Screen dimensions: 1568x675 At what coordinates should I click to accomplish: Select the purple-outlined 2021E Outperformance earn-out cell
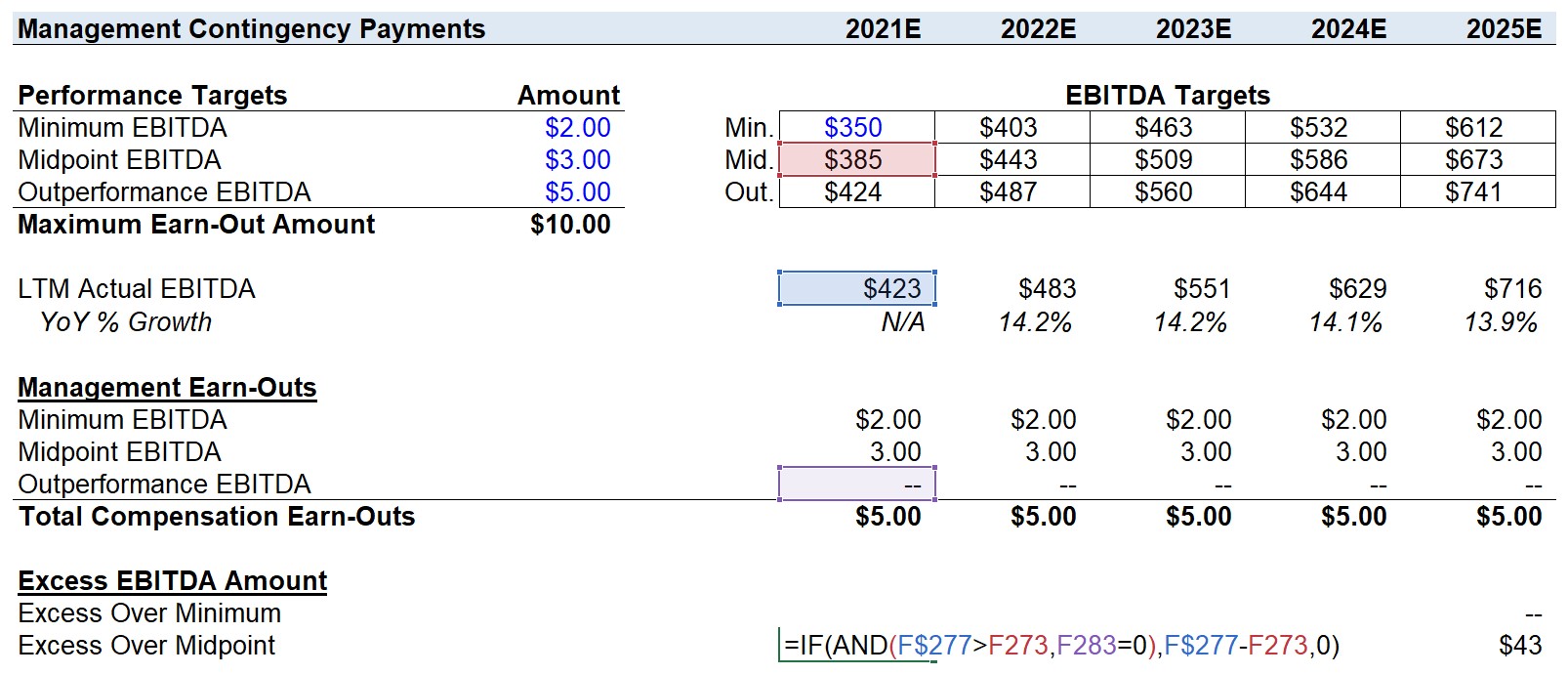857,484
